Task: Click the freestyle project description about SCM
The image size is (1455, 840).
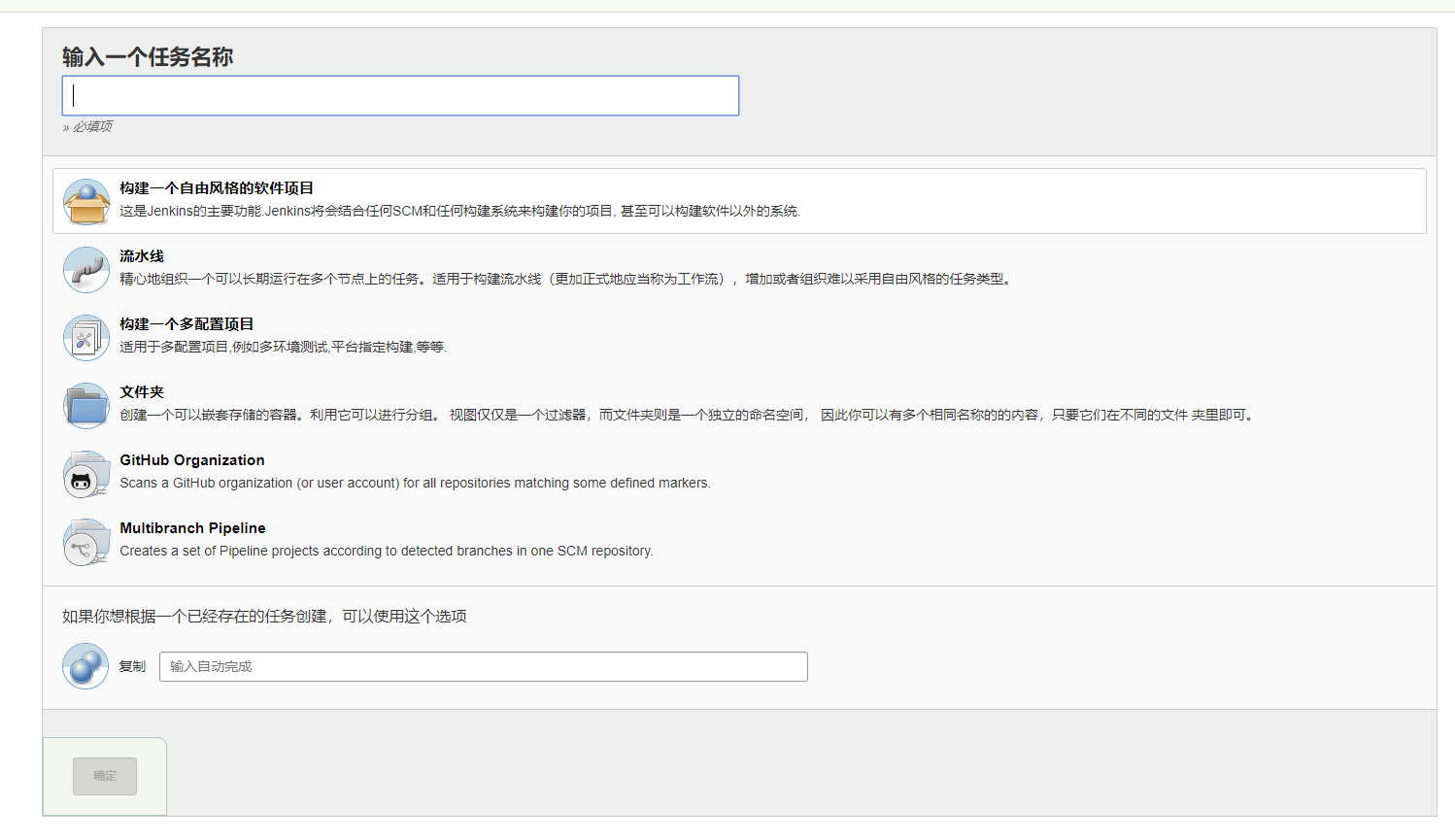Action: (460, 211)
